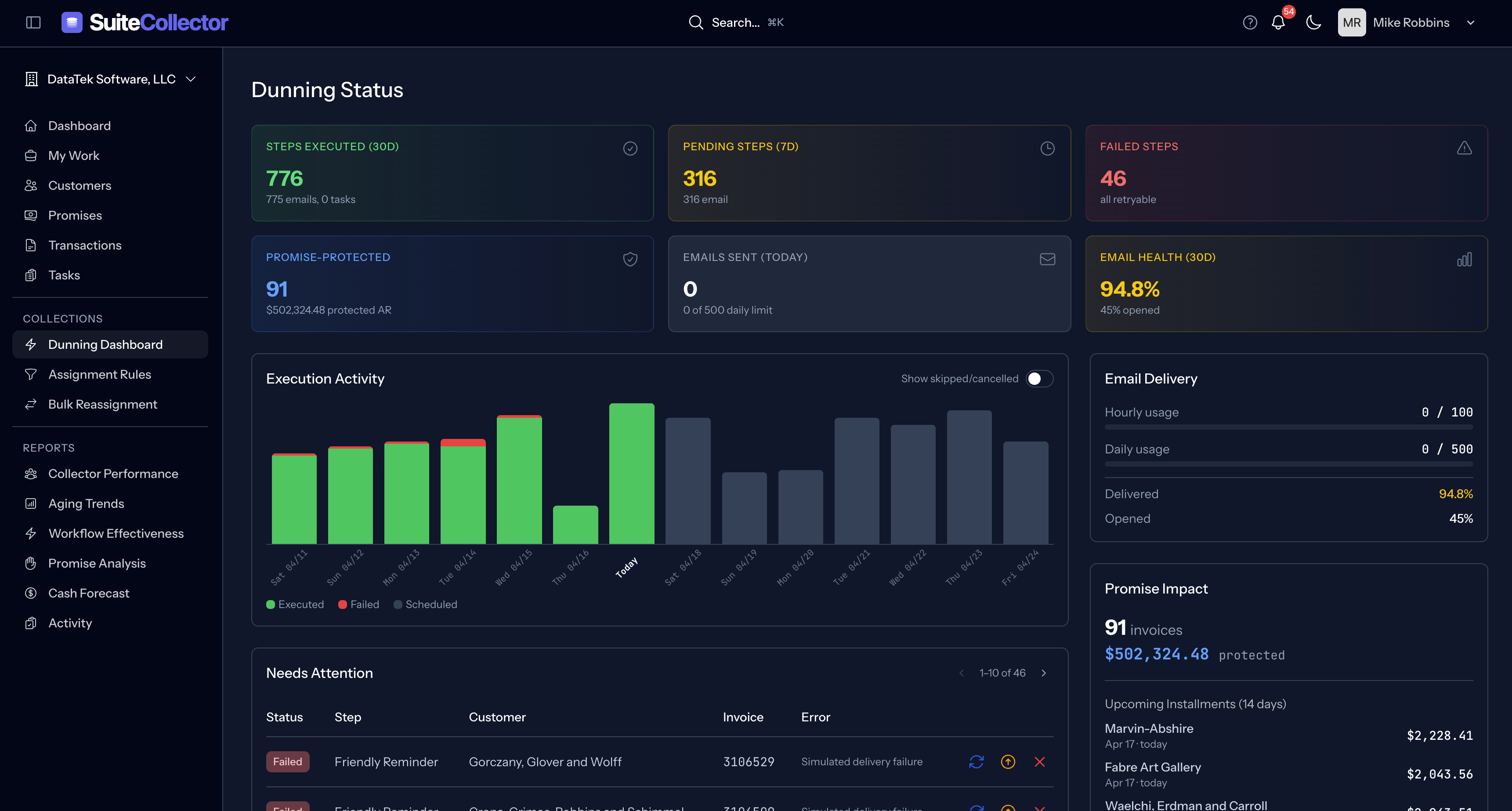
Task: Open the help question-mark icon
Action: pyautogui.click(x=1250, y=22)
